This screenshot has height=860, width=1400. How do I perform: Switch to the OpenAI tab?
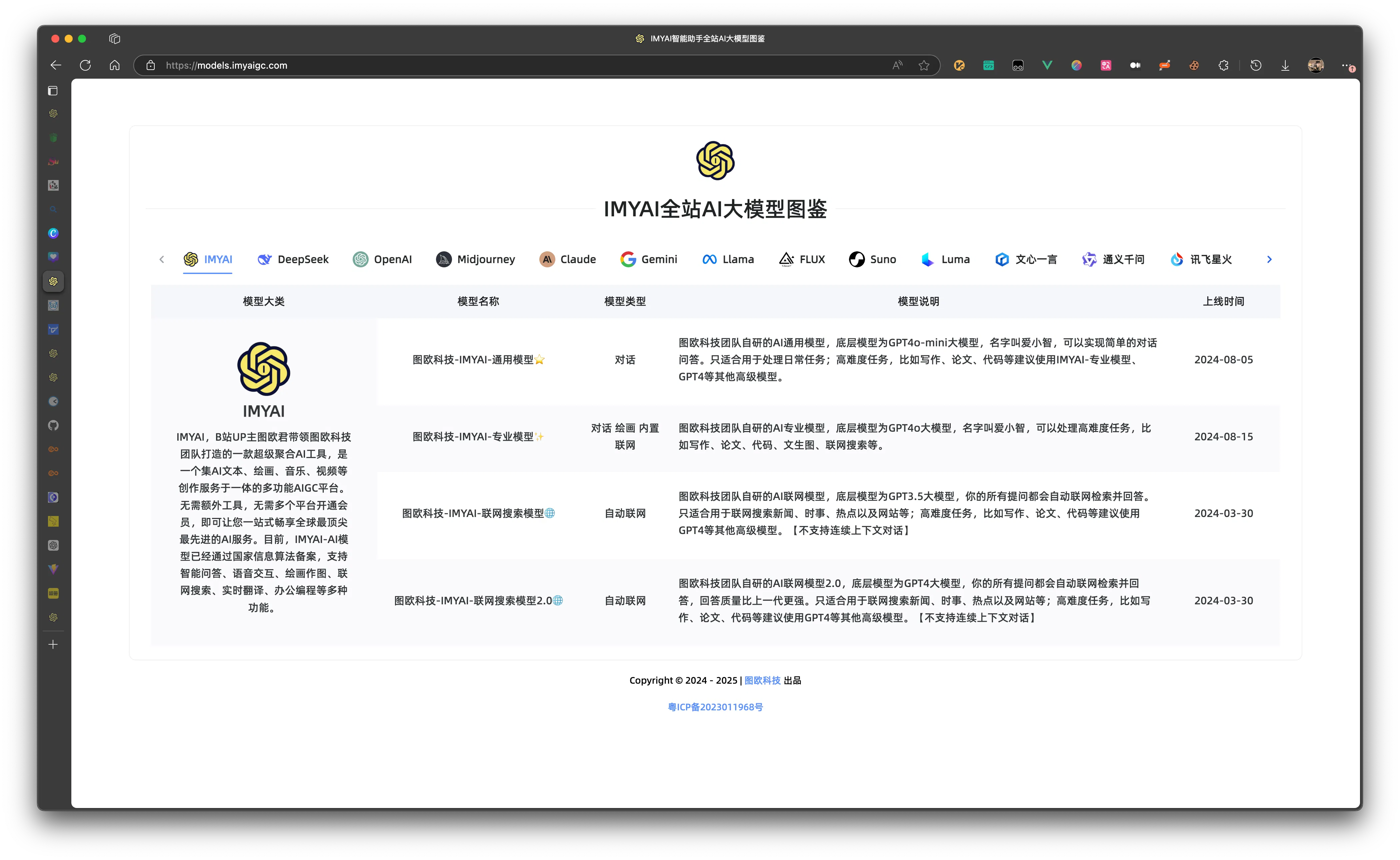click(382, 259)
